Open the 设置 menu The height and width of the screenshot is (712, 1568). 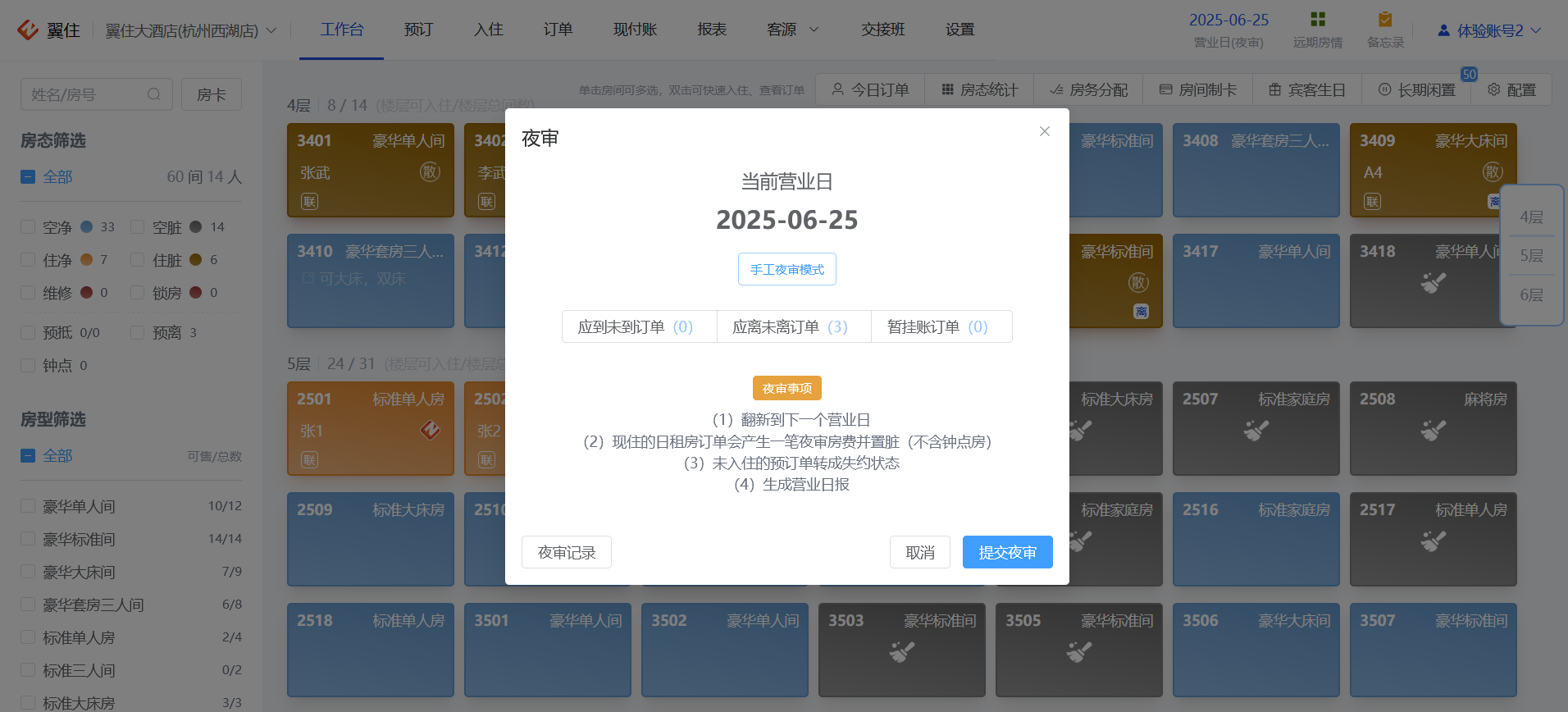[x=959, y=30]
